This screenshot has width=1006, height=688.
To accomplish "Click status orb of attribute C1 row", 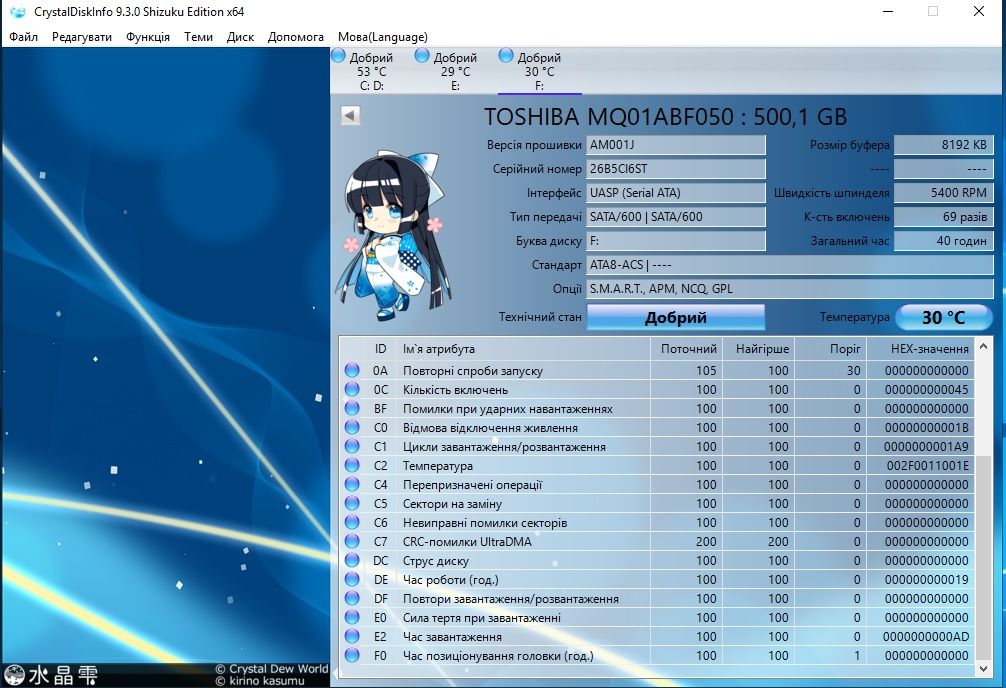I will point(352,446).
